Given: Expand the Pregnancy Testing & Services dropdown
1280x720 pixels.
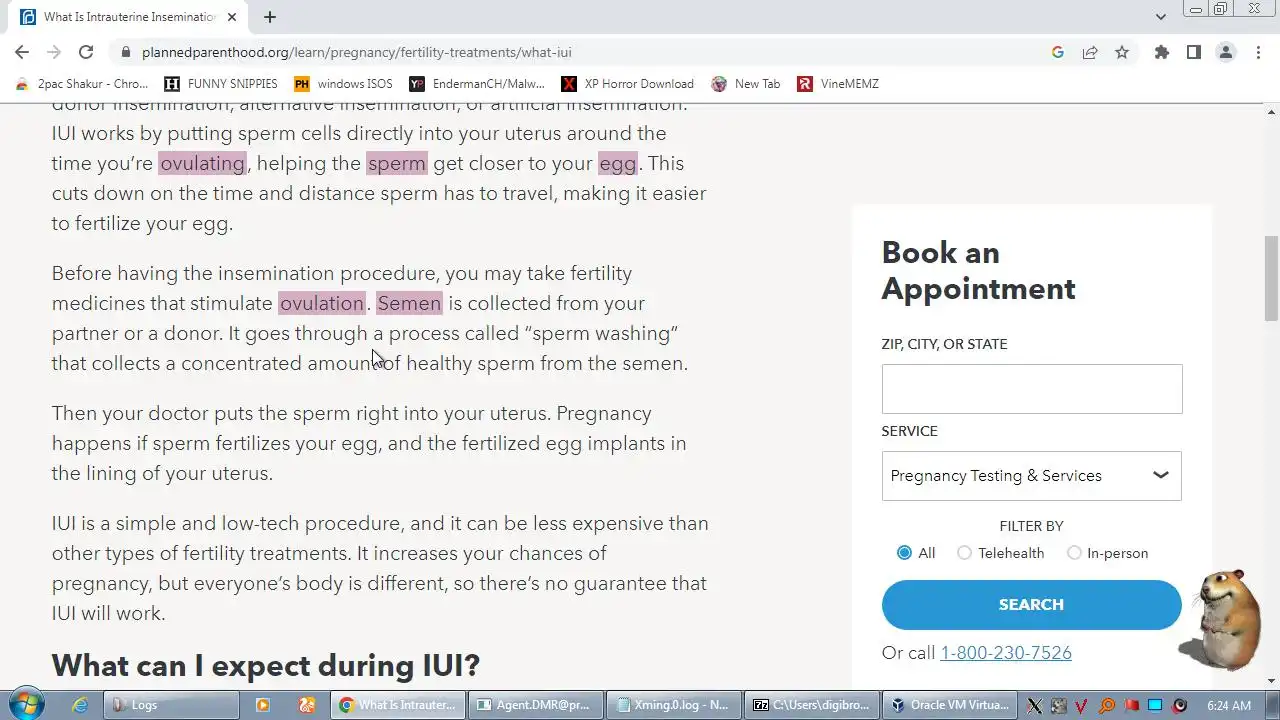Looking at the screenshot, I should 1032,476.
